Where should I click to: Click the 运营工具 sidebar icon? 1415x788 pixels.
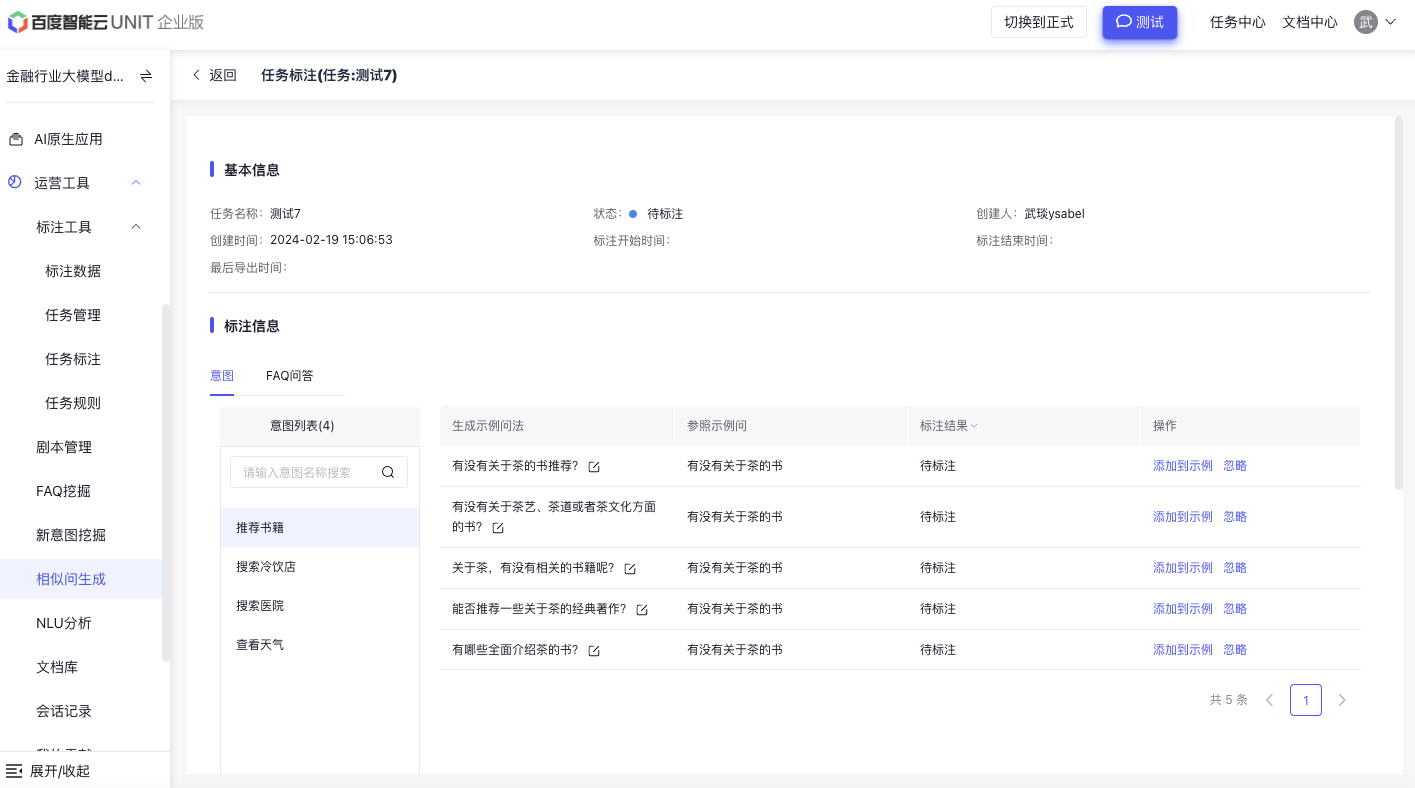[x=15, y=182]
